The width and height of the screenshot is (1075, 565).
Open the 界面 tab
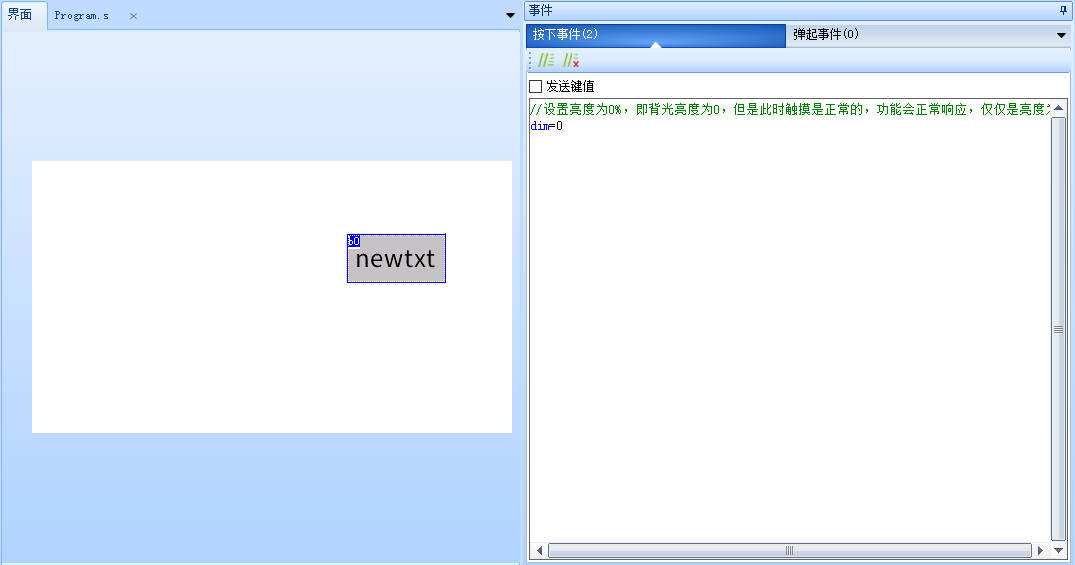20,15
